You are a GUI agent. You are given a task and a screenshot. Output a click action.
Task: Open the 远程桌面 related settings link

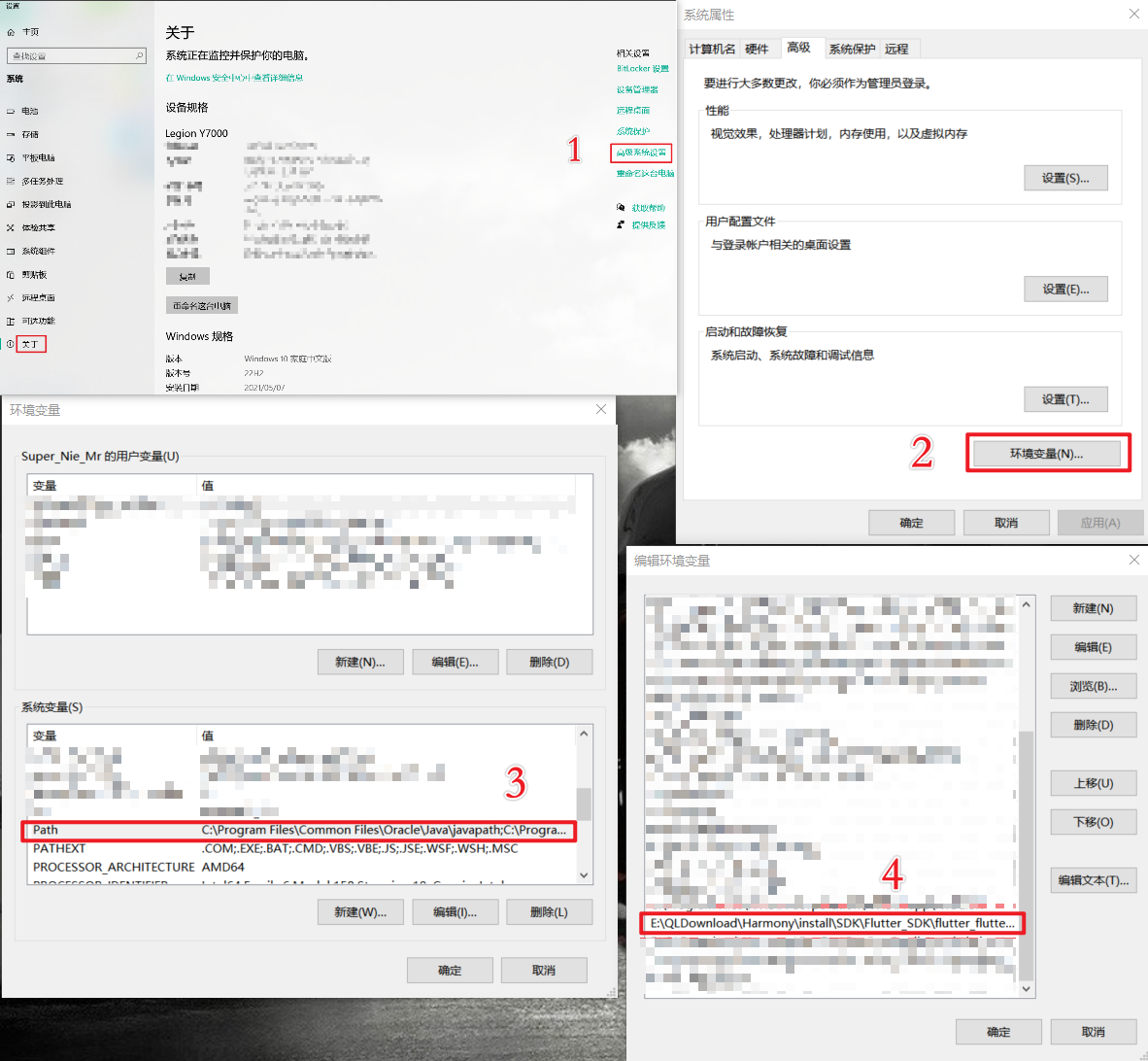point(632,111)
